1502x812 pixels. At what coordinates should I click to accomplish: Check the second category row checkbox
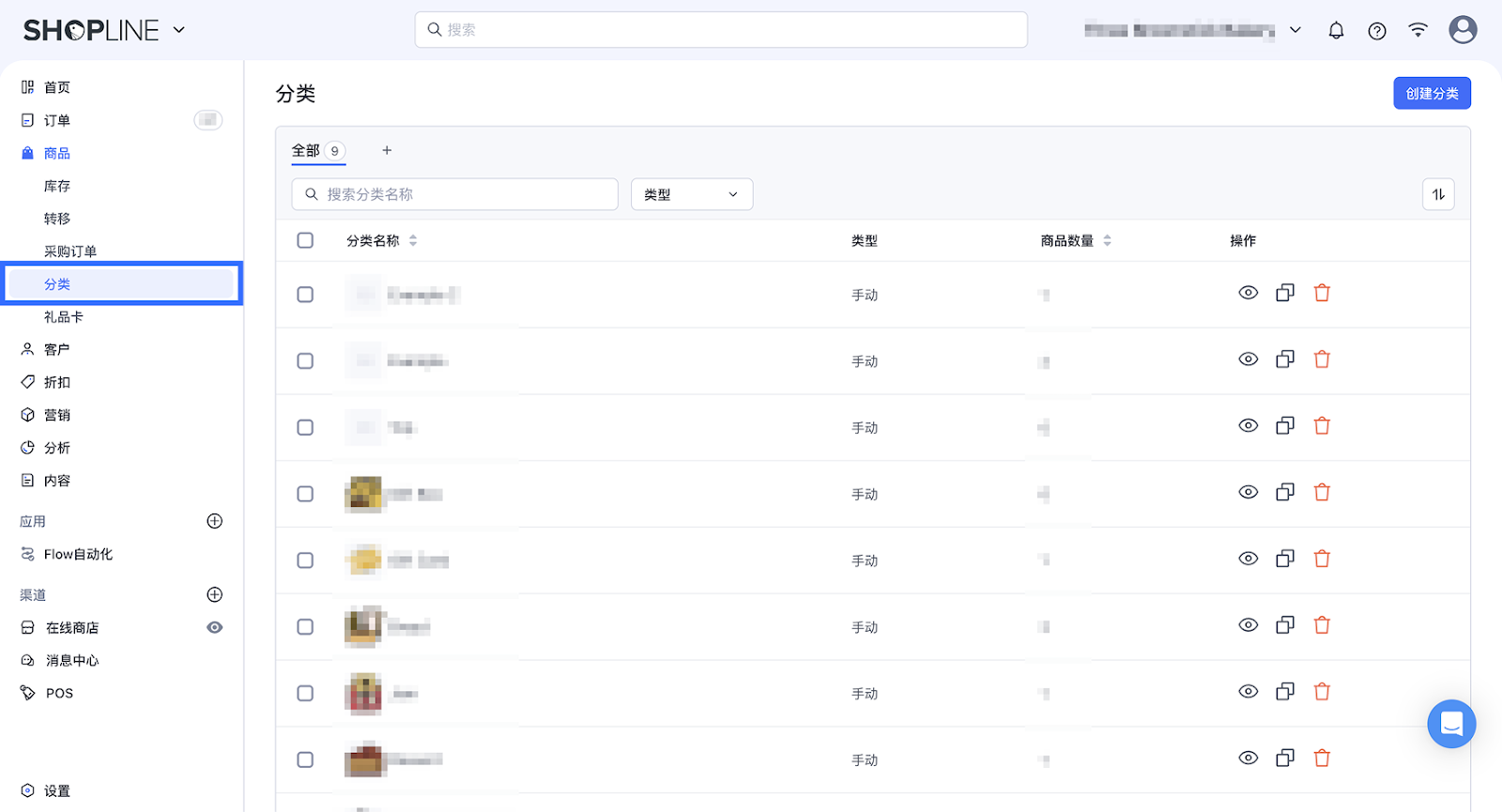tap(305, 361)
